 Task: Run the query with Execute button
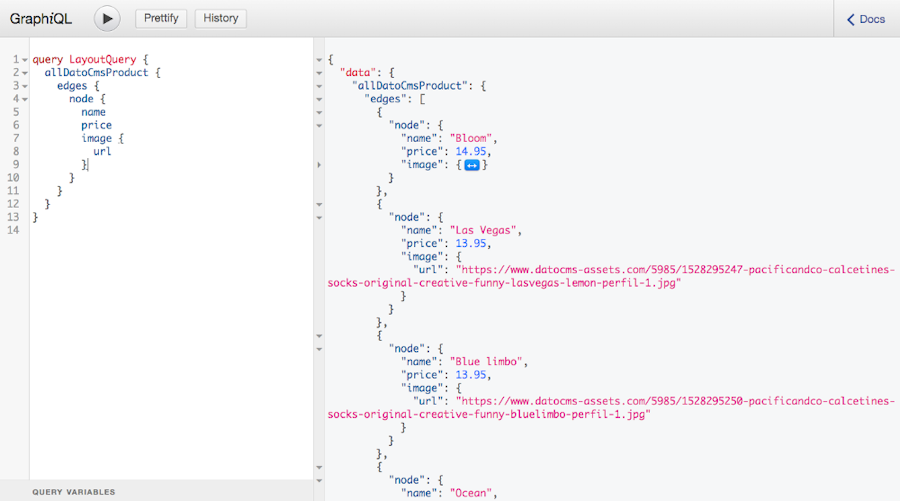tap(107, 18)
